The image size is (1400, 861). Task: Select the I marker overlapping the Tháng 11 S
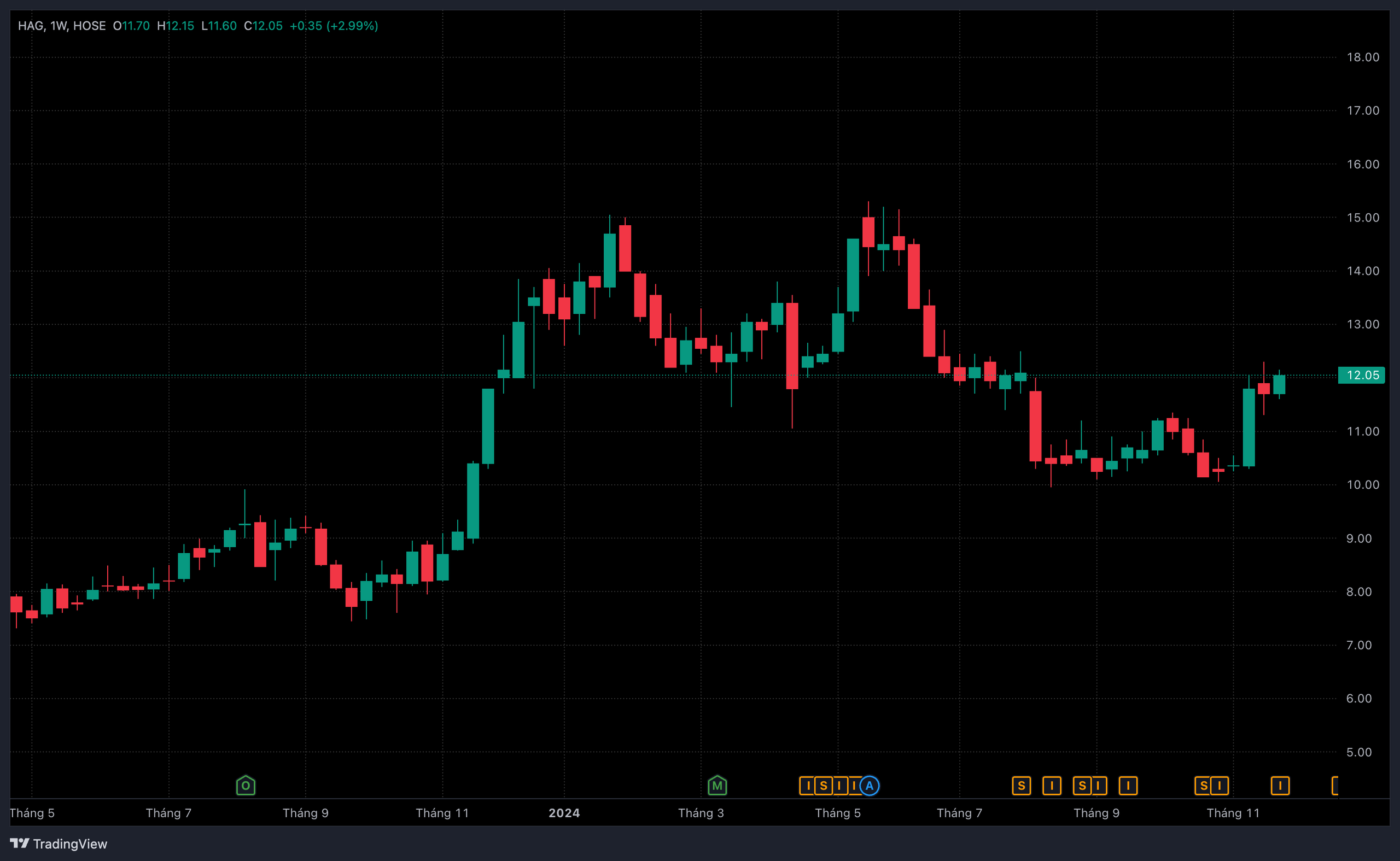click(x=1220, y=786)
